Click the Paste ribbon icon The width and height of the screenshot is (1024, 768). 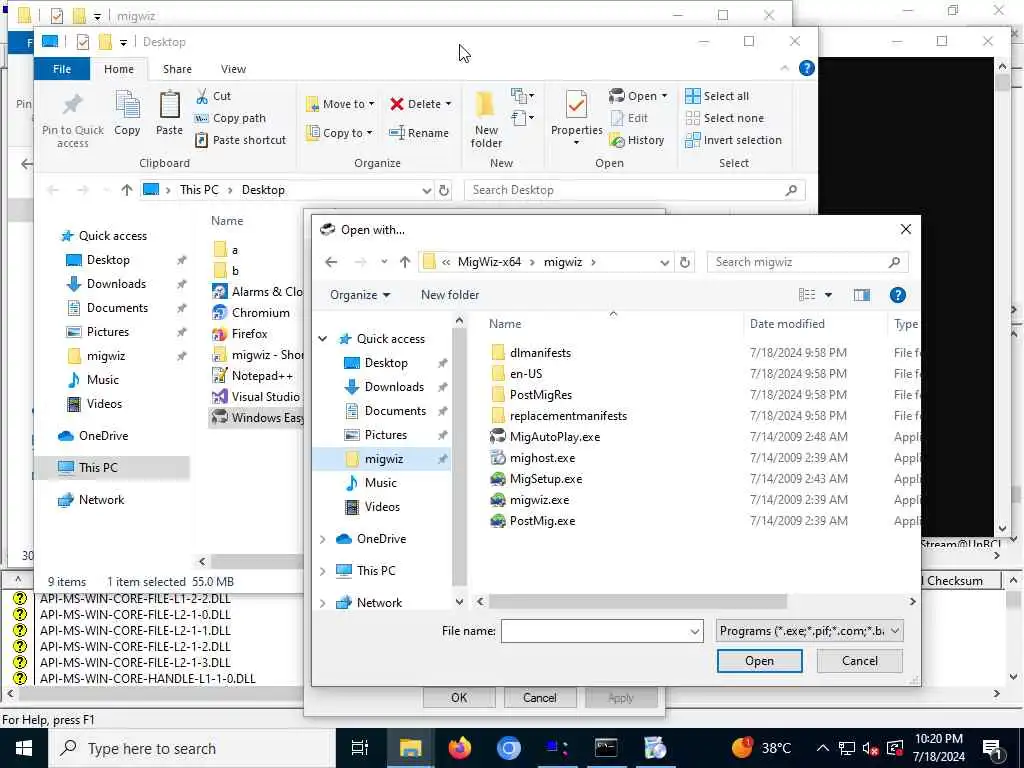tap(170, 104)
